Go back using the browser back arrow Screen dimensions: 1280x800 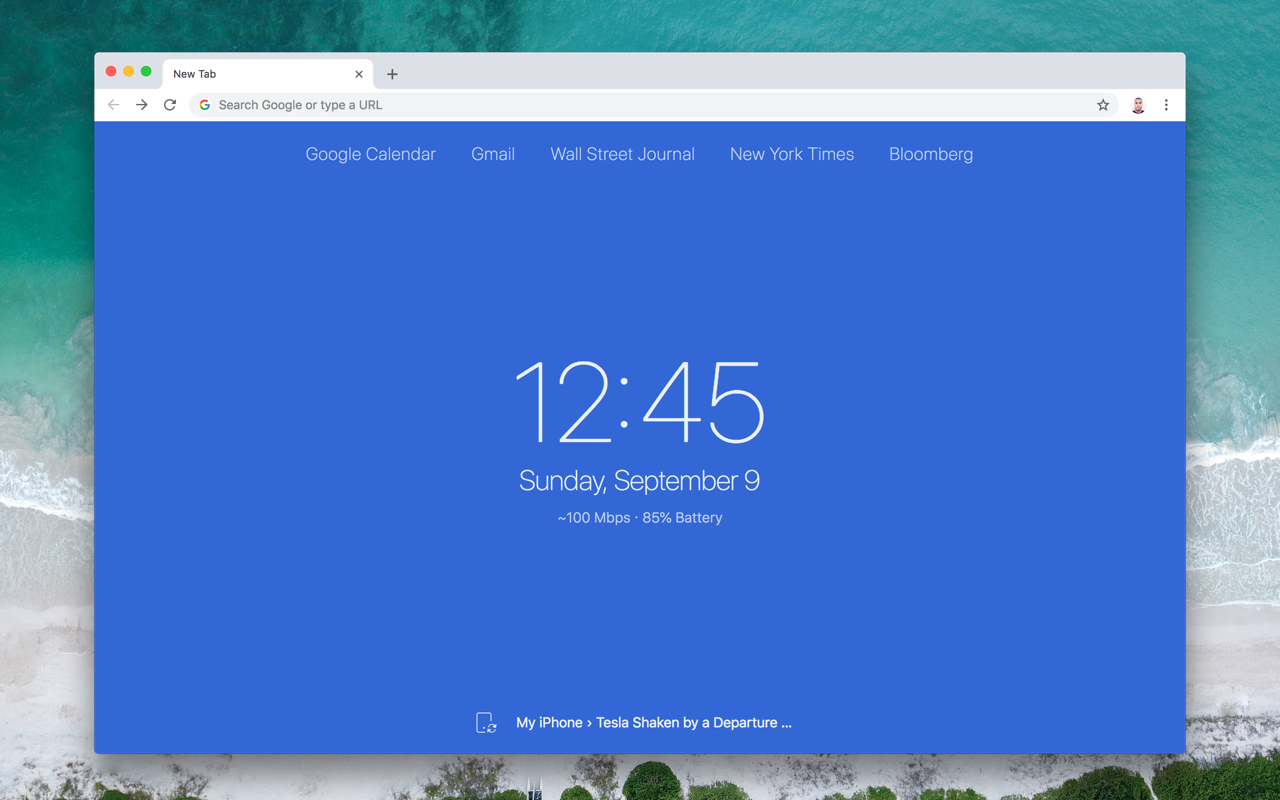114,105
